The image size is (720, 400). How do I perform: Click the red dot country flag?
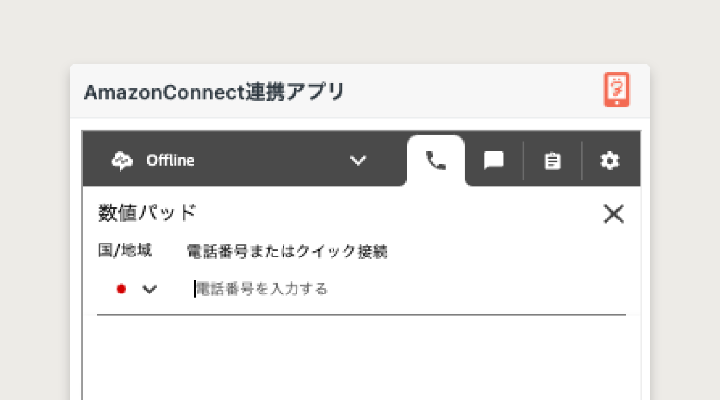point(121,289)
